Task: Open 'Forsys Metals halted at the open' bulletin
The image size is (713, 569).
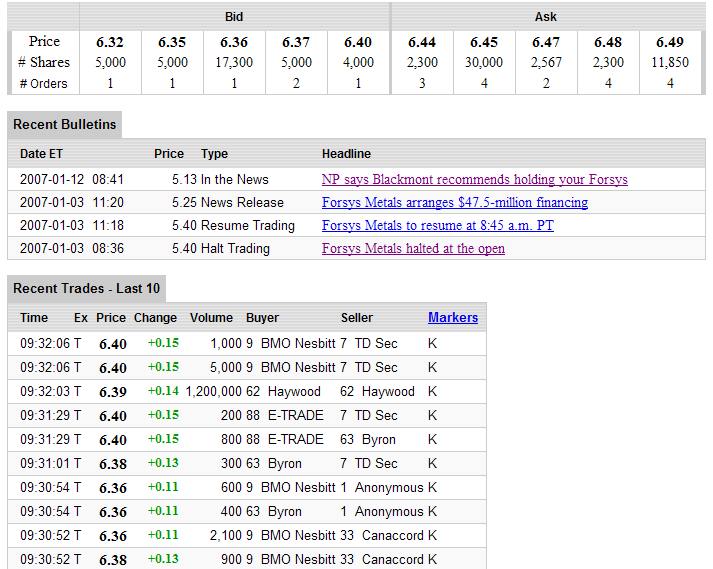Action: 413,249
